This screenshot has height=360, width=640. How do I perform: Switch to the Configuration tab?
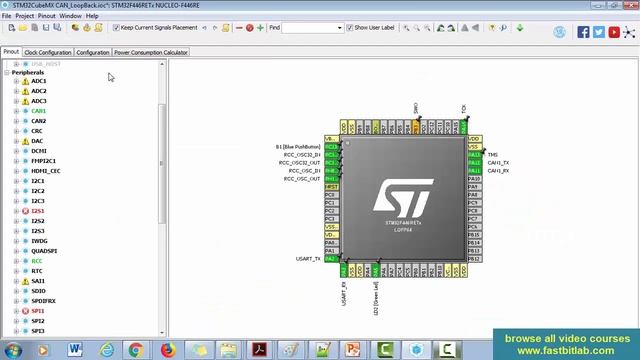tap(93, 52)
